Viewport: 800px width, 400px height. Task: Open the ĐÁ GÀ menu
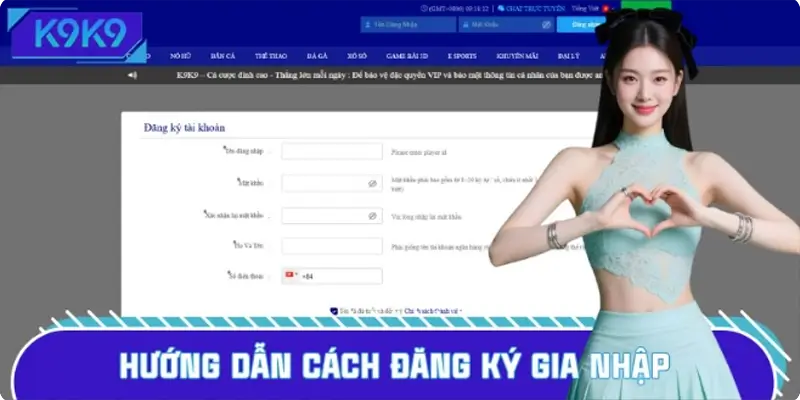[x=317, y=56]
